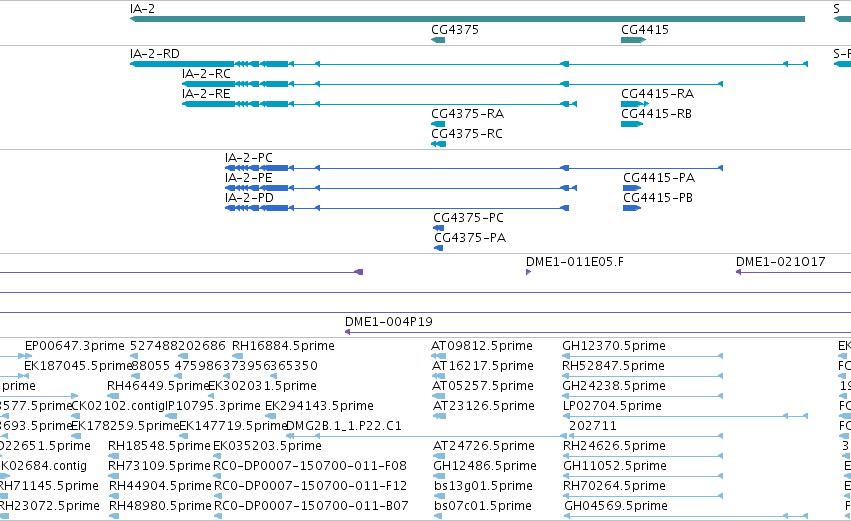Viewport: 851px width, 521px height.
Task: Select the CG4375-PC protein label
Action: [468, 218]
